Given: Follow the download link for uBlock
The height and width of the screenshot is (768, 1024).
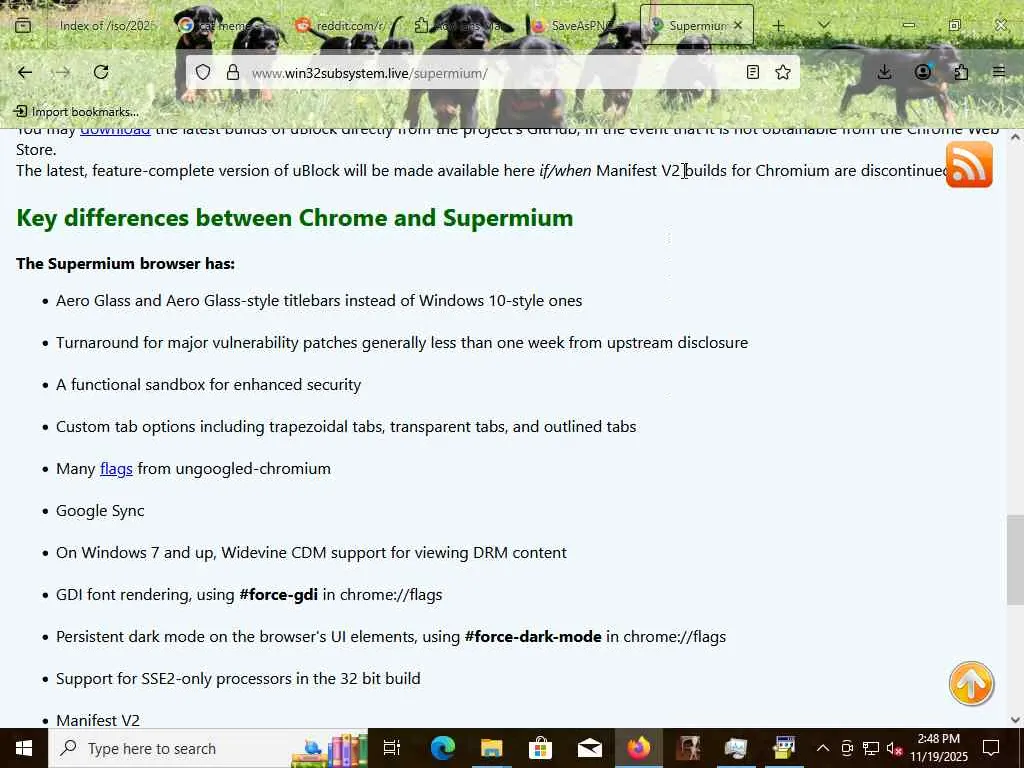Looking at the screenshot, I should (x=115, y=131).
